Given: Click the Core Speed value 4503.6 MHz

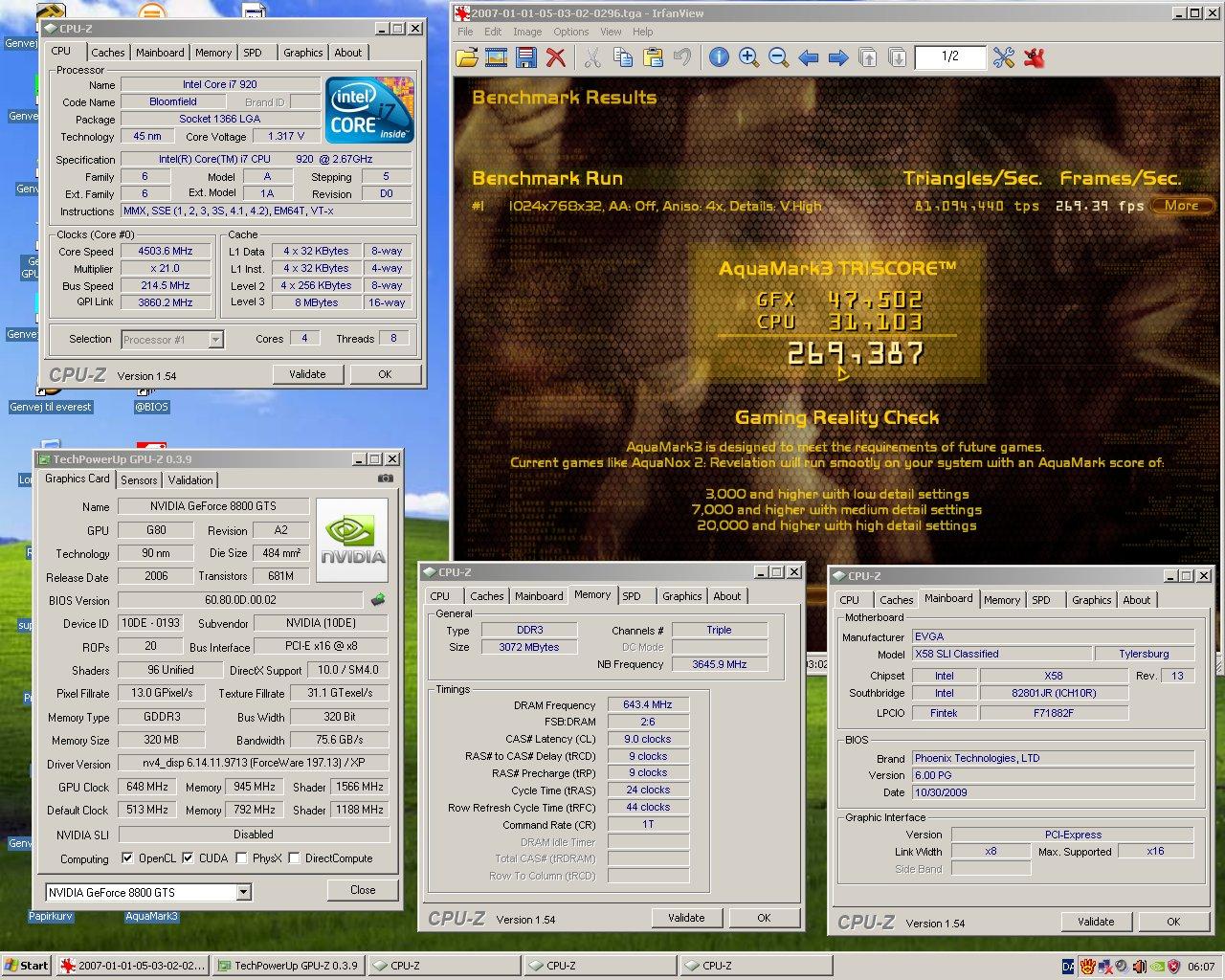Looking at the screenshot, I should [166, 251].
